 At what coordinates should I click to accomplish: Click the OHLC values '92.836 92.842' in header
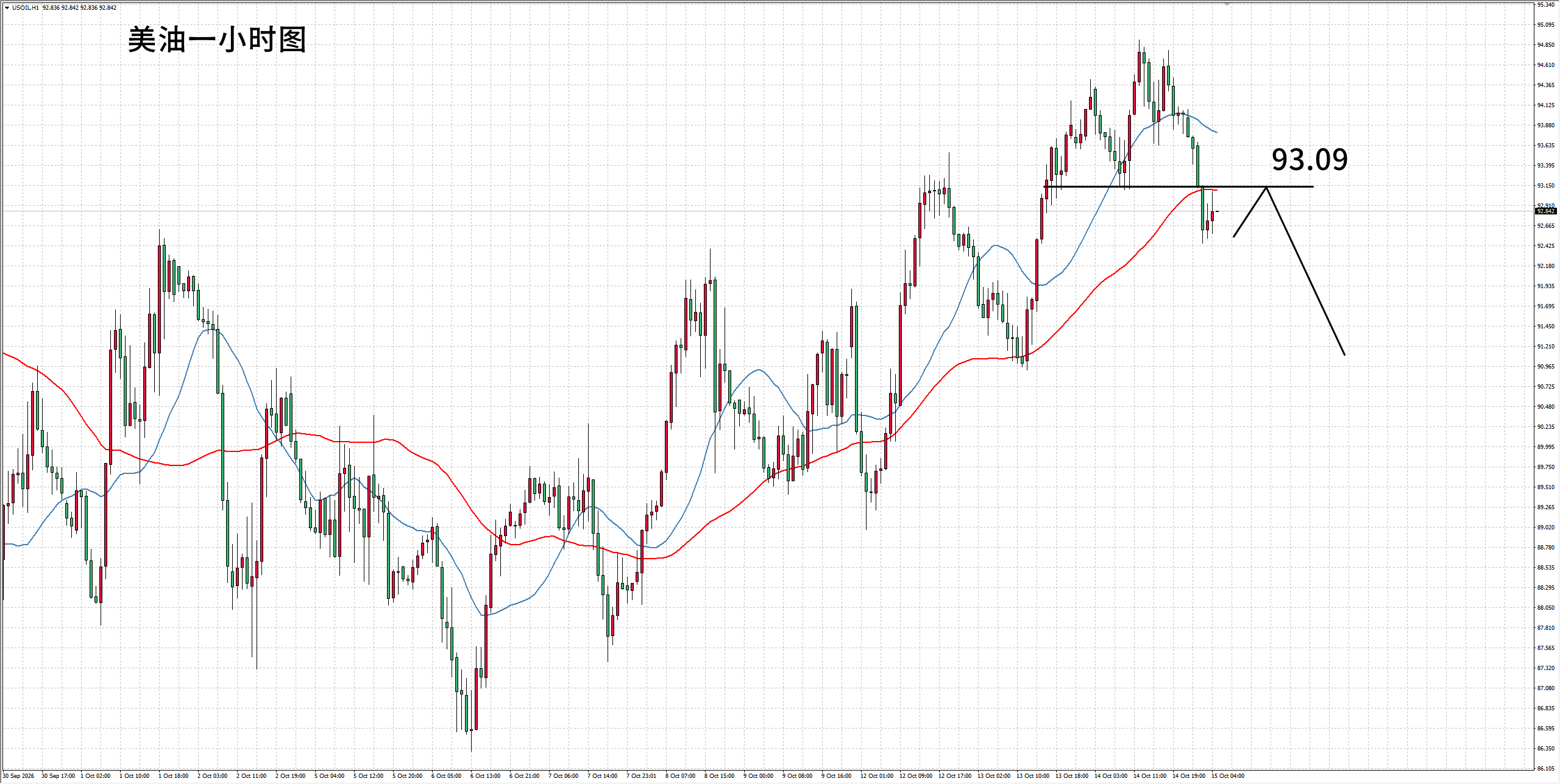tap(60, 8)
